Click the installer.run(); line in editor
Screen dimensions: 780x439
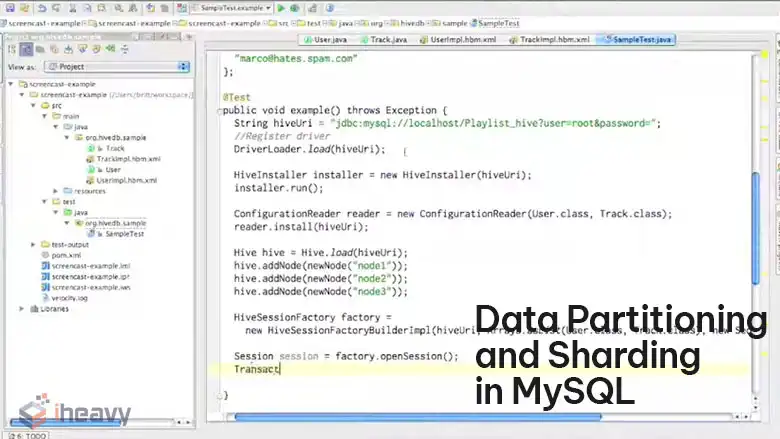[x=279, y=188]
